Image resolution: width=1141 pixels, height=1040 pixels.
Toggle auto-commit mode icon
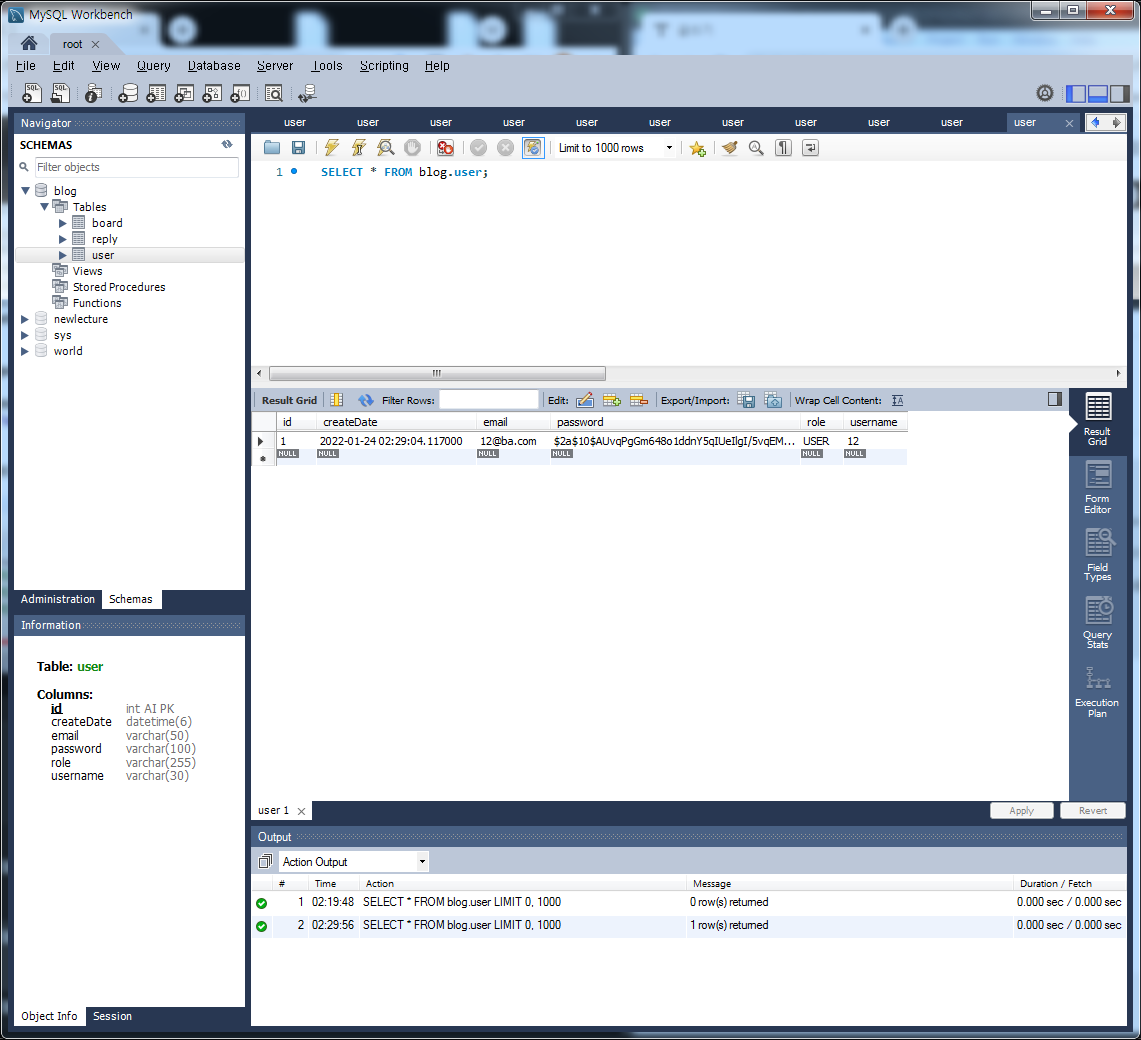click(533, 148)
